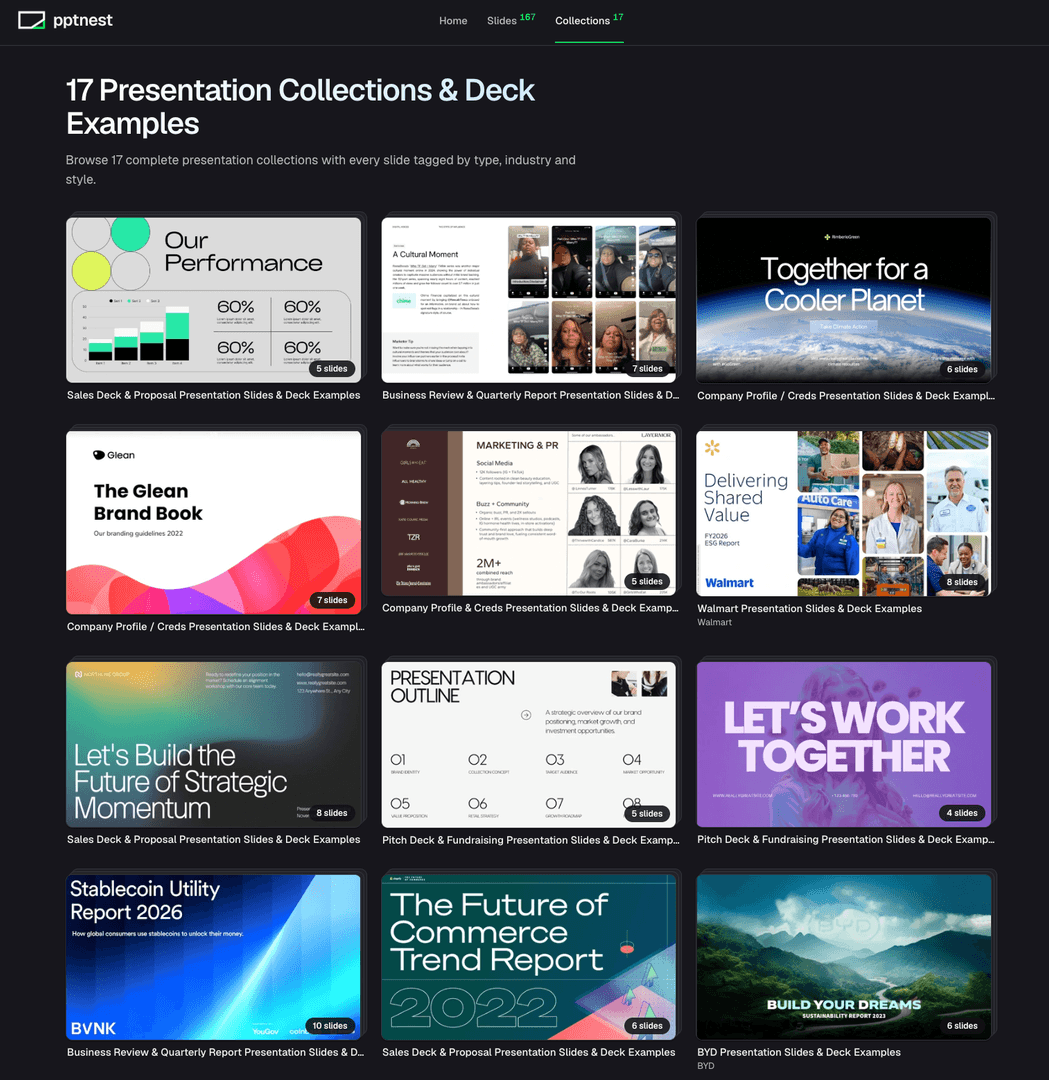Click the title link under 'Cooler Planet' thumbnail
Image resolution: width=1049 pixels, height=1080 pixels.
click(x=846, y=396)
